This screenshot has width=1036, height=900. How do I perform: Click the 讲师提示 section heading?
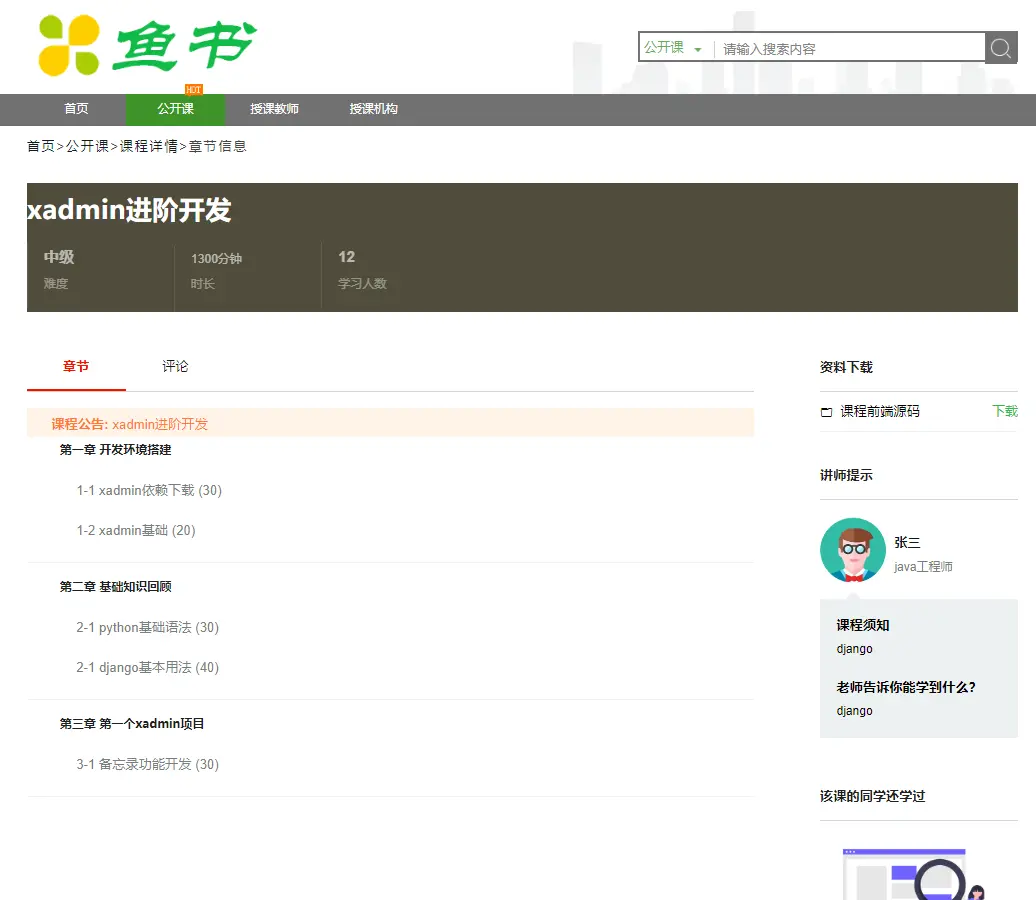846,475
